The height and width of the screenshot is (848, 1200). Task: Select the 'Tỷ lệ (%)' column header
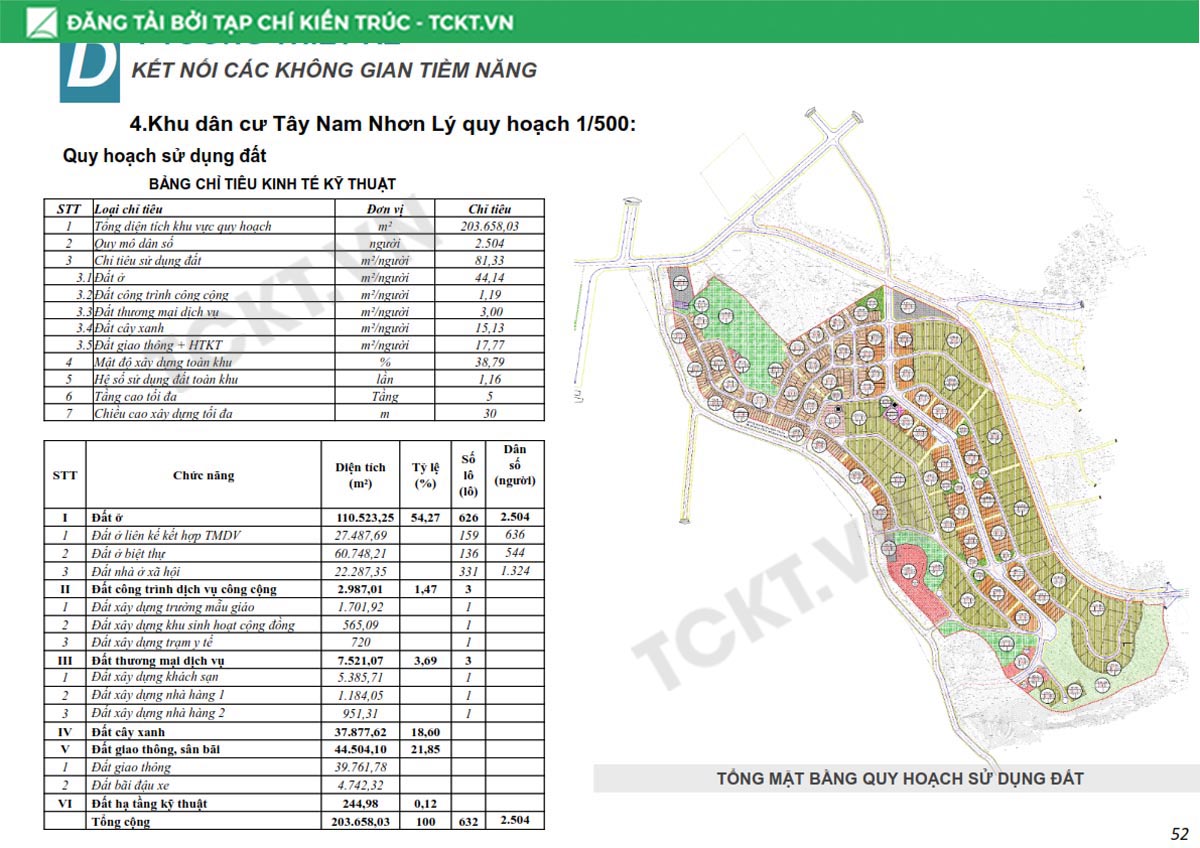[425, 475]
